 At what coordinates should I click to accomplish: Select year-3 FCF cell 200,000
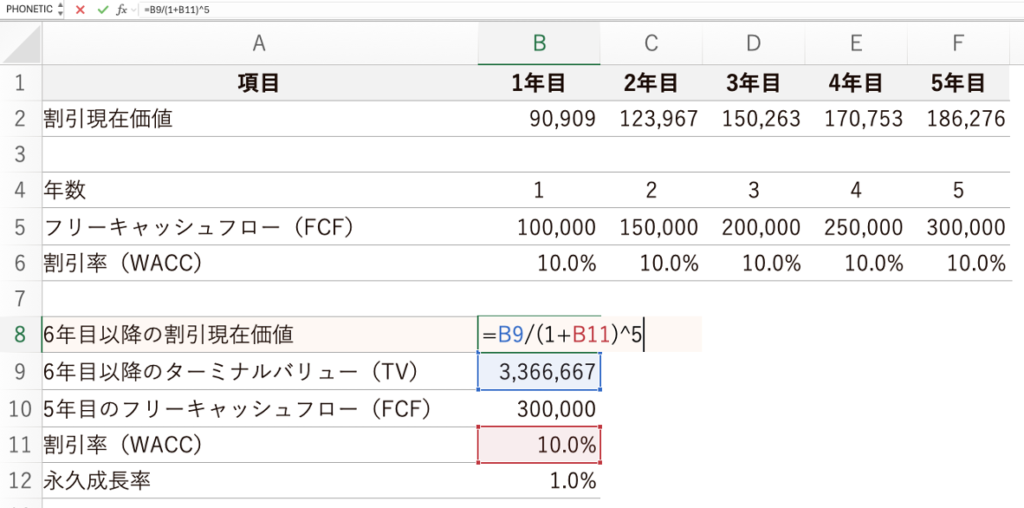pyautogui.click(x=753, y=227)
